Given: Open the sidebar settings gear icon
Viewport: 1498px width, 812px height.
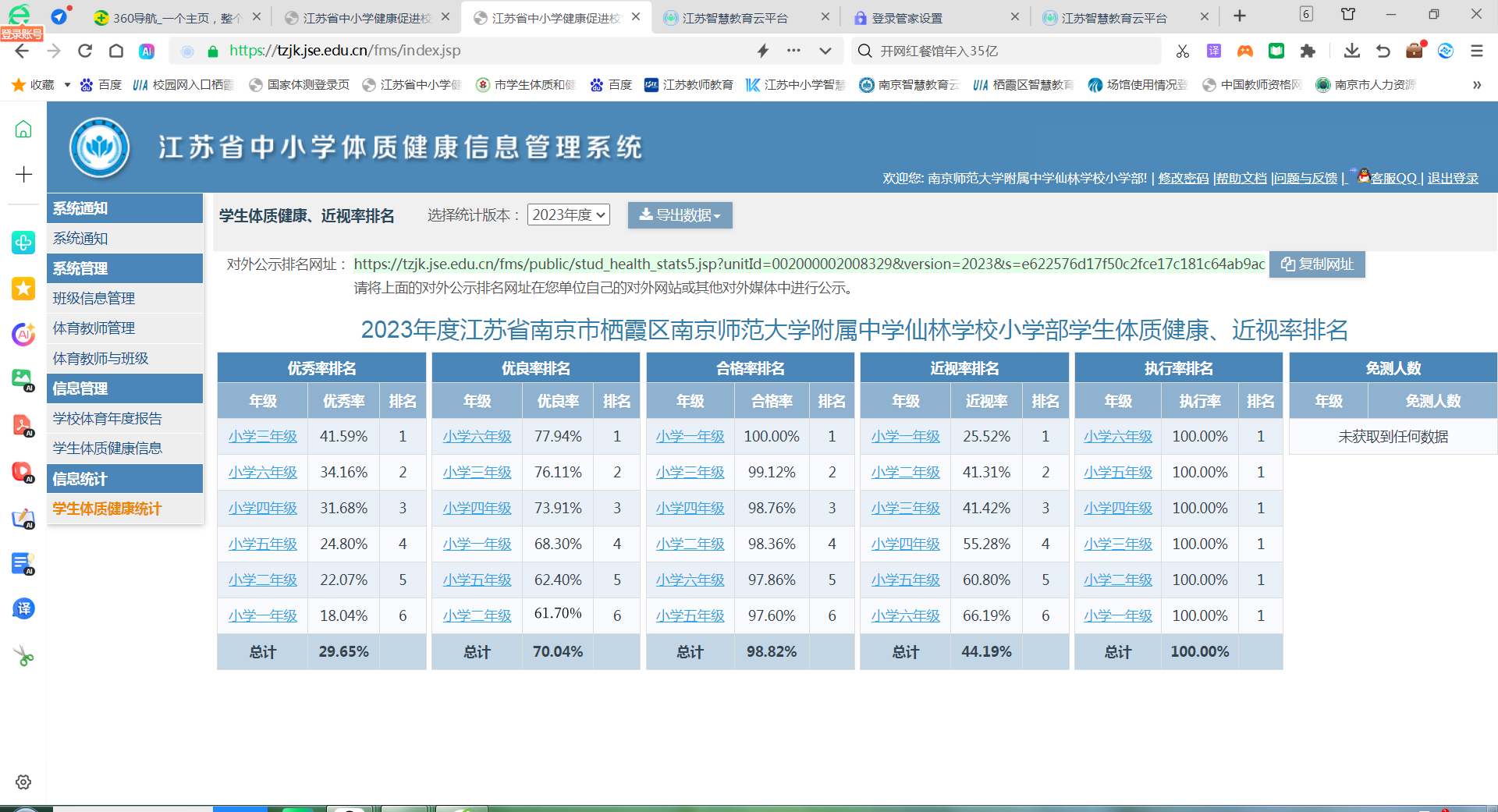Looking at the screenshot, I should click(23, 782).
